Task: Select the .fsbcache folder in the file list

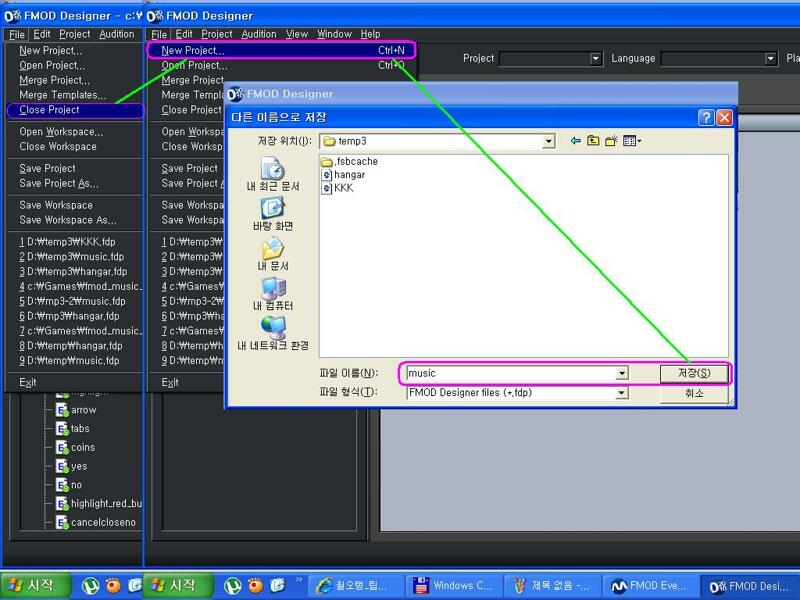Action: 350,162
